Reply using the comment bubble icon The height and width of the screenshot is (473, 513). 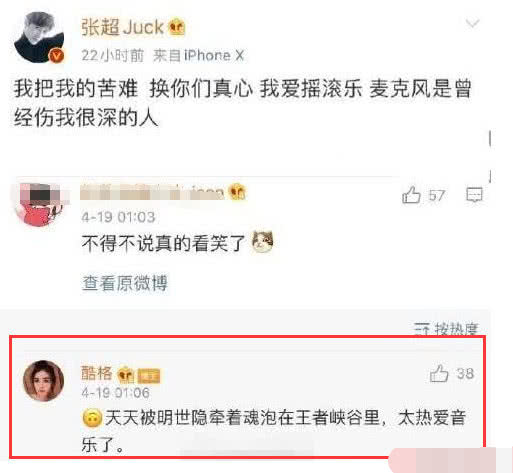[x=474, y=195]
